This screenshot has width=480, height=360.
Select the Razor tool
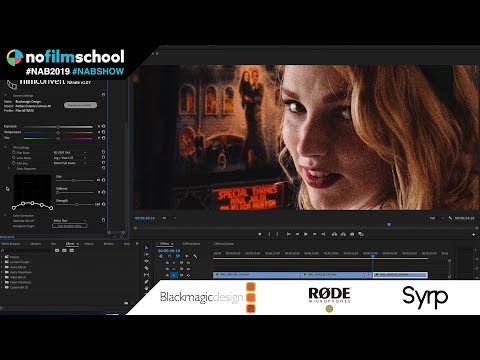point(146,268)
